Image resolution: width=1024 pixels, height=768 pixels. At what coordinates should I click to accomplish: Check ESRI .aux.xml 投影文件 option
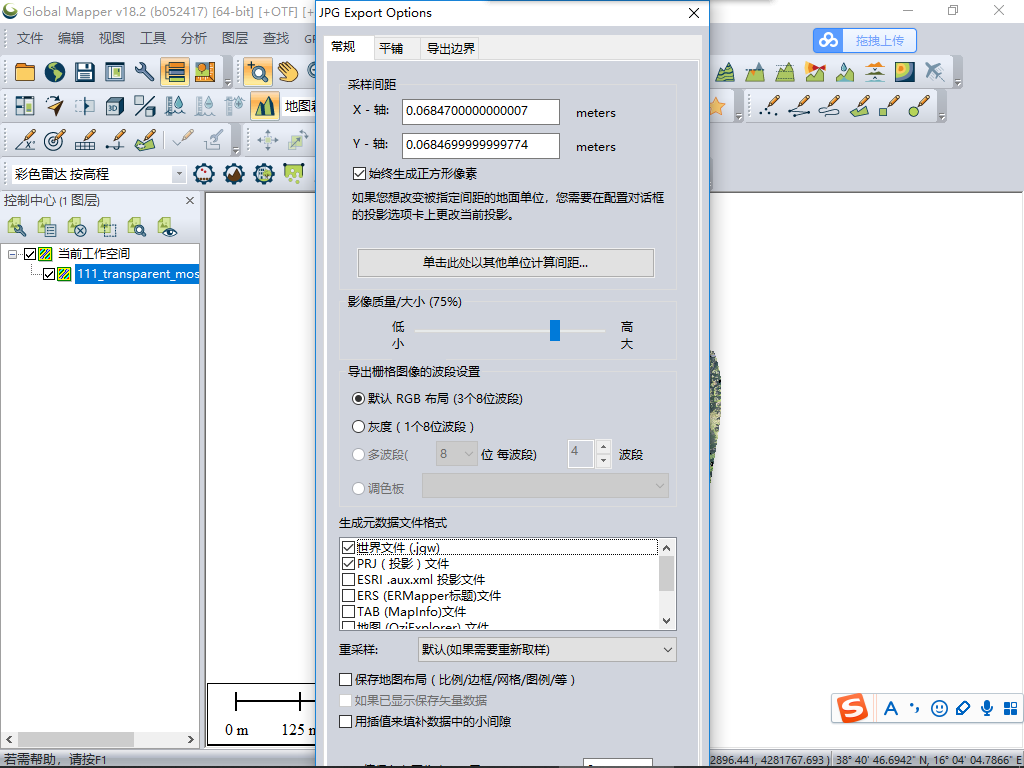pos(349,580)
